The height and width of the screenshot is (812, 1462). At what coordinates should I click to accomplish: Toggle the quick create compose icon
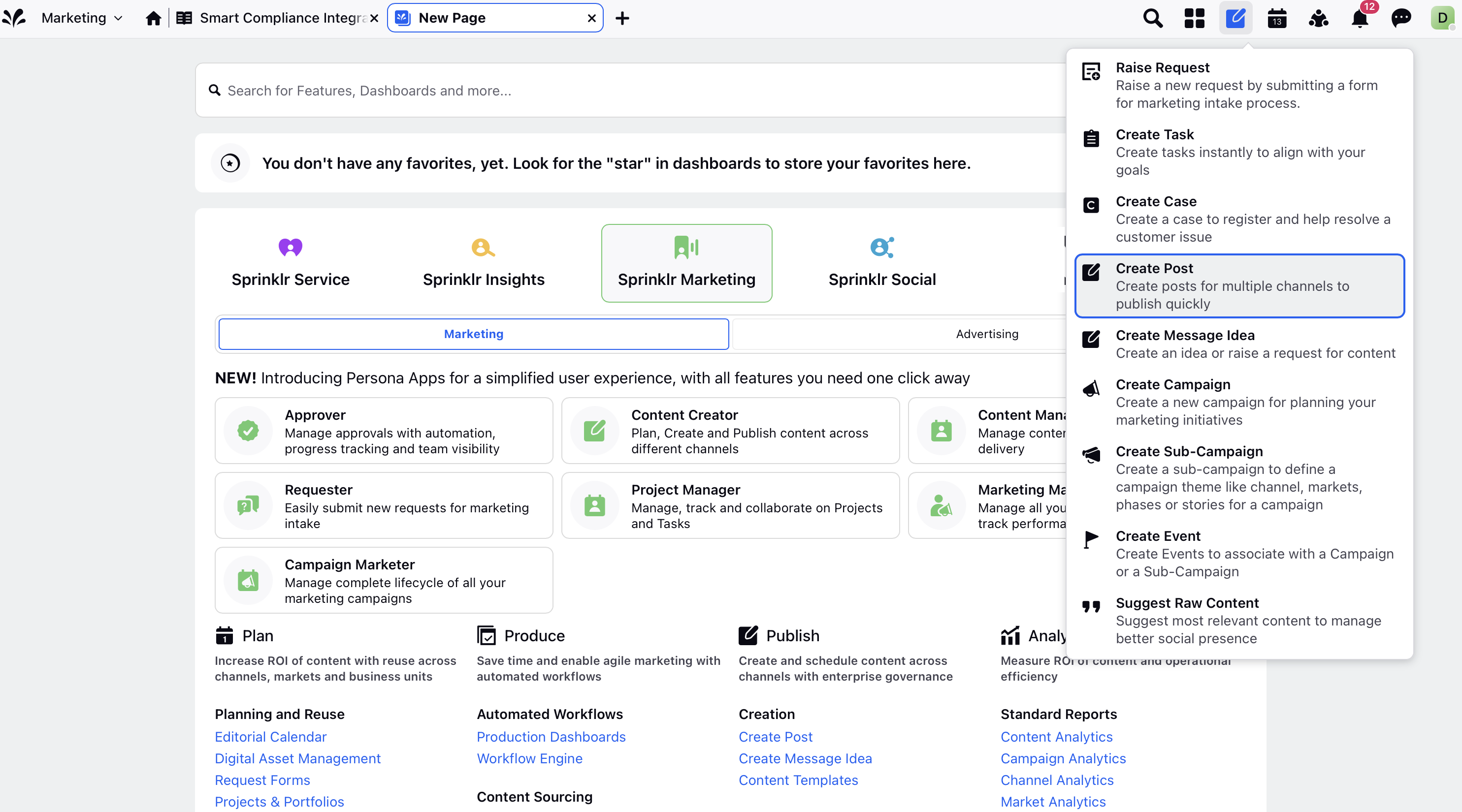pos(1235,18)
